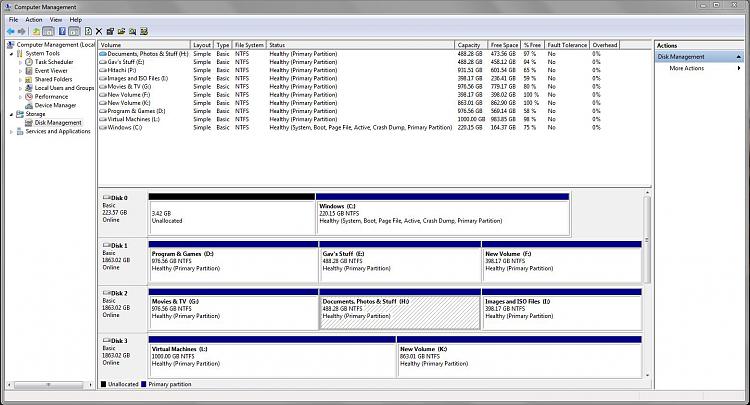
Task: Select Movies & TV (G:) row in volume list
Action: (x=349, y=87)
